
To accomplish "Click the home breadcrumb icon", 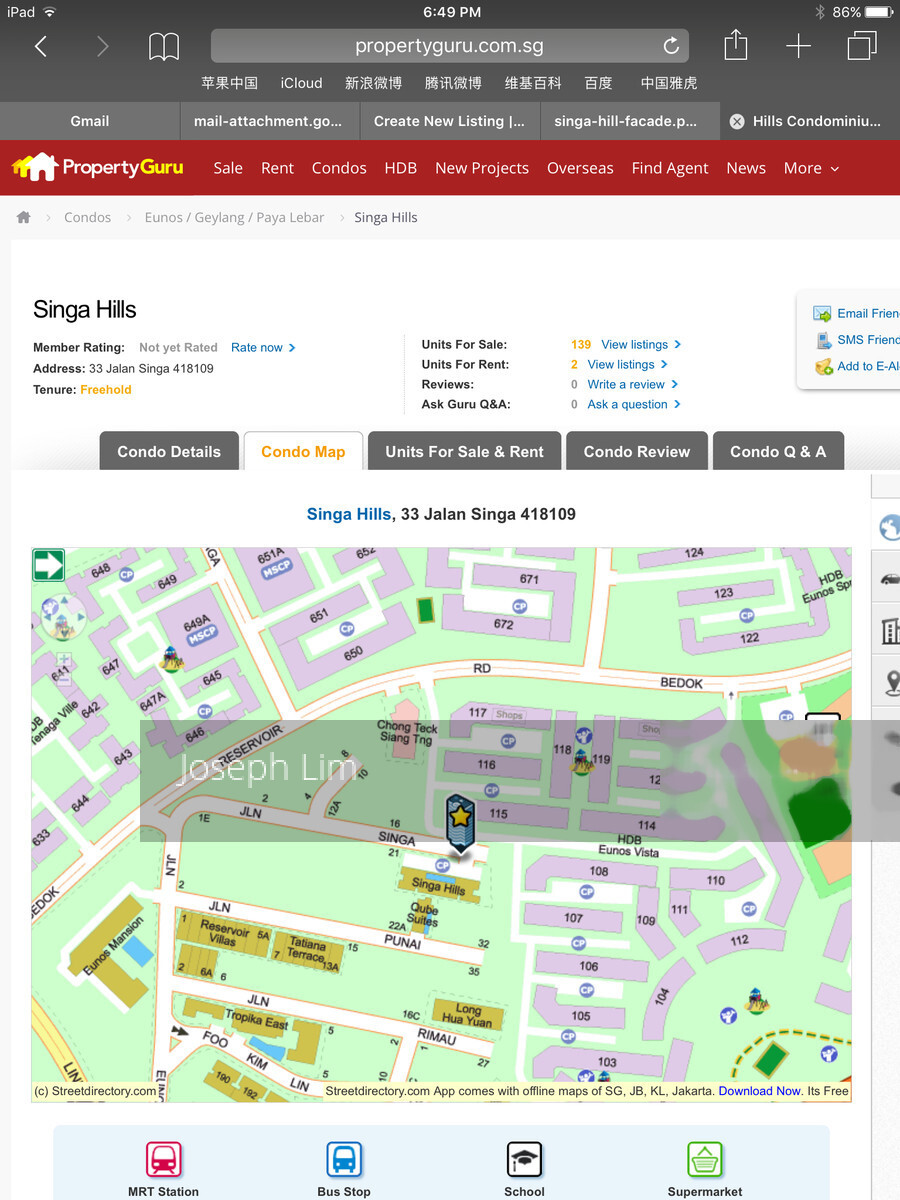I will pos(24,217).
